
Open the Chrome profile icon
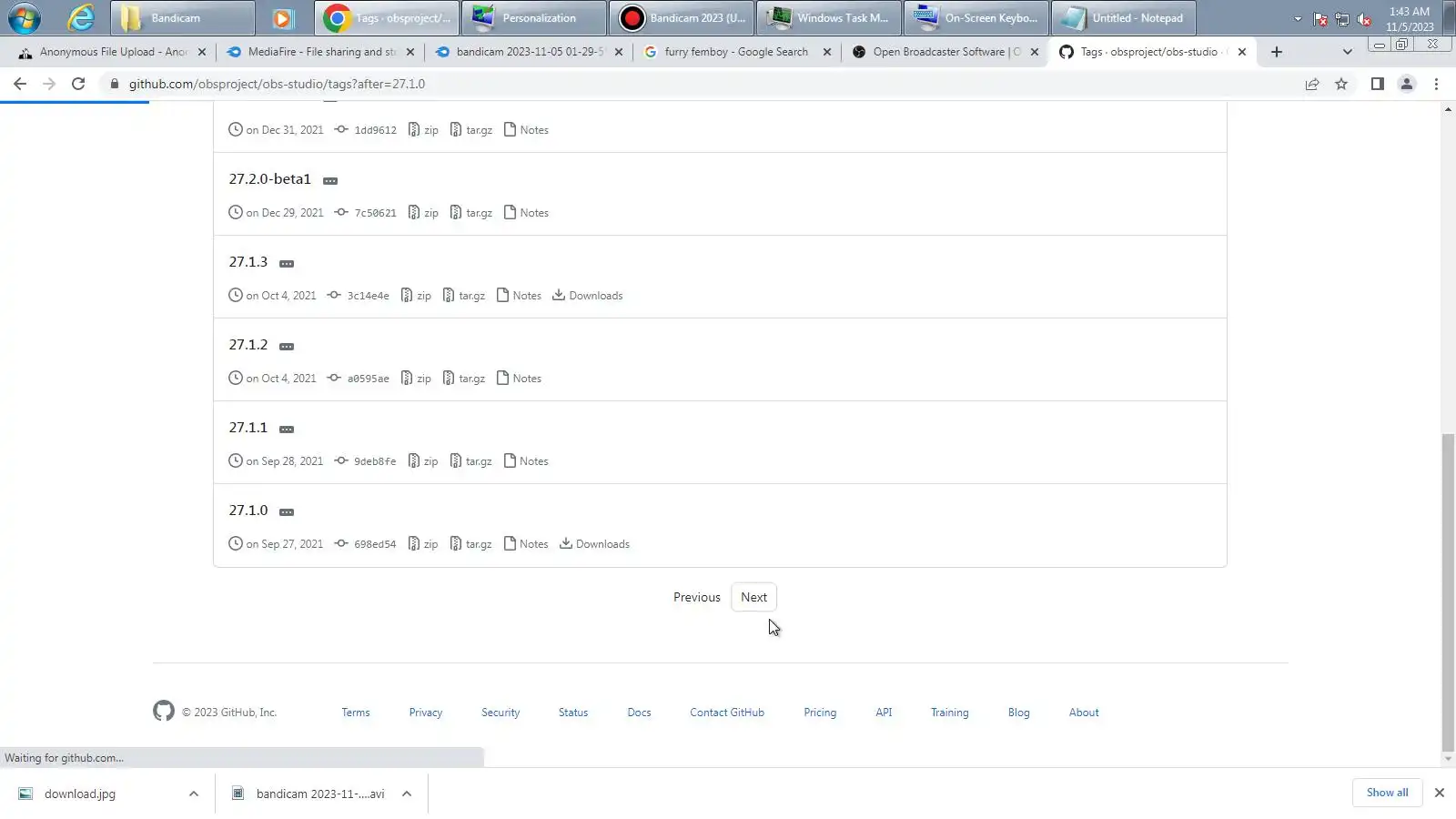pyautogui.click(x=1407, y=84)
